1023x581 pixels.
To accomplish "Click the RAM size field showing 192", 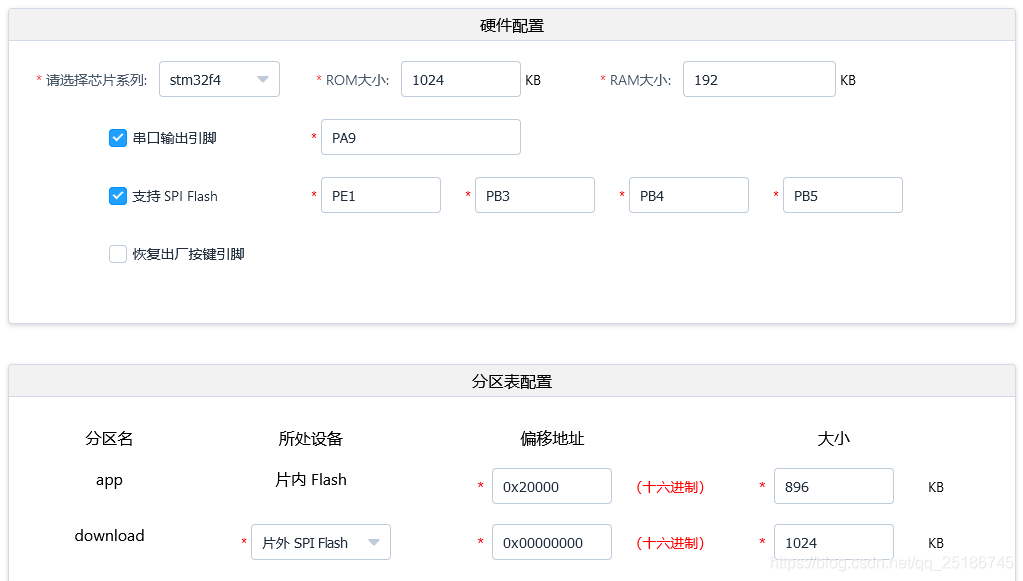I will 759,79.
